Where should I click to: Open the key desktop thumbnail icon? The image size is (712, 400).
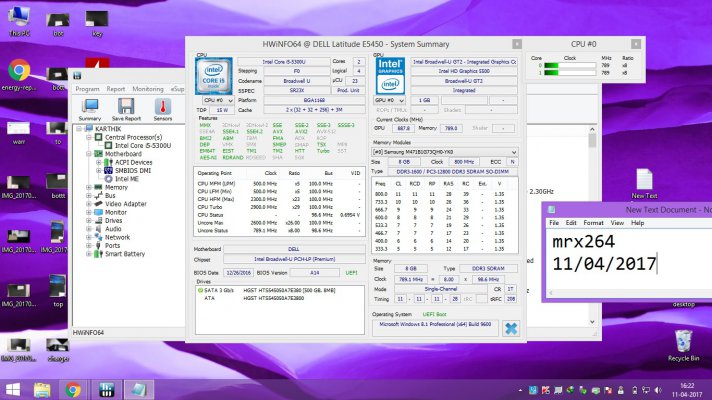click(97, 24)
